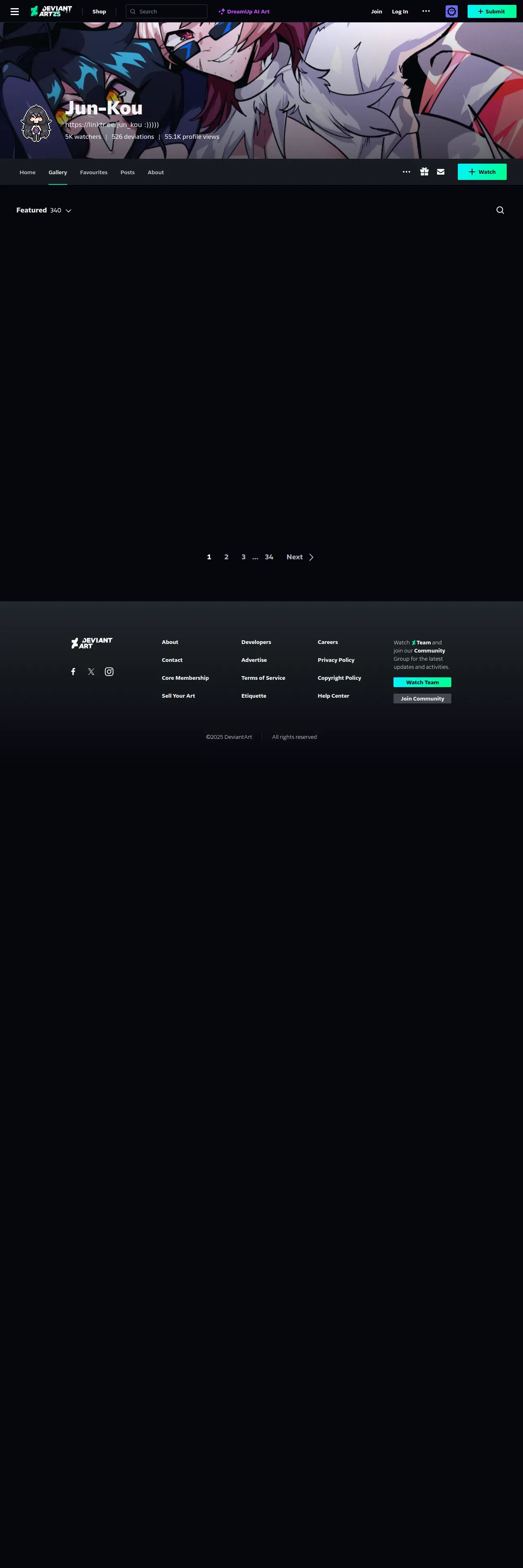
Task: Click the green Submit button
Action: (492, 11)
